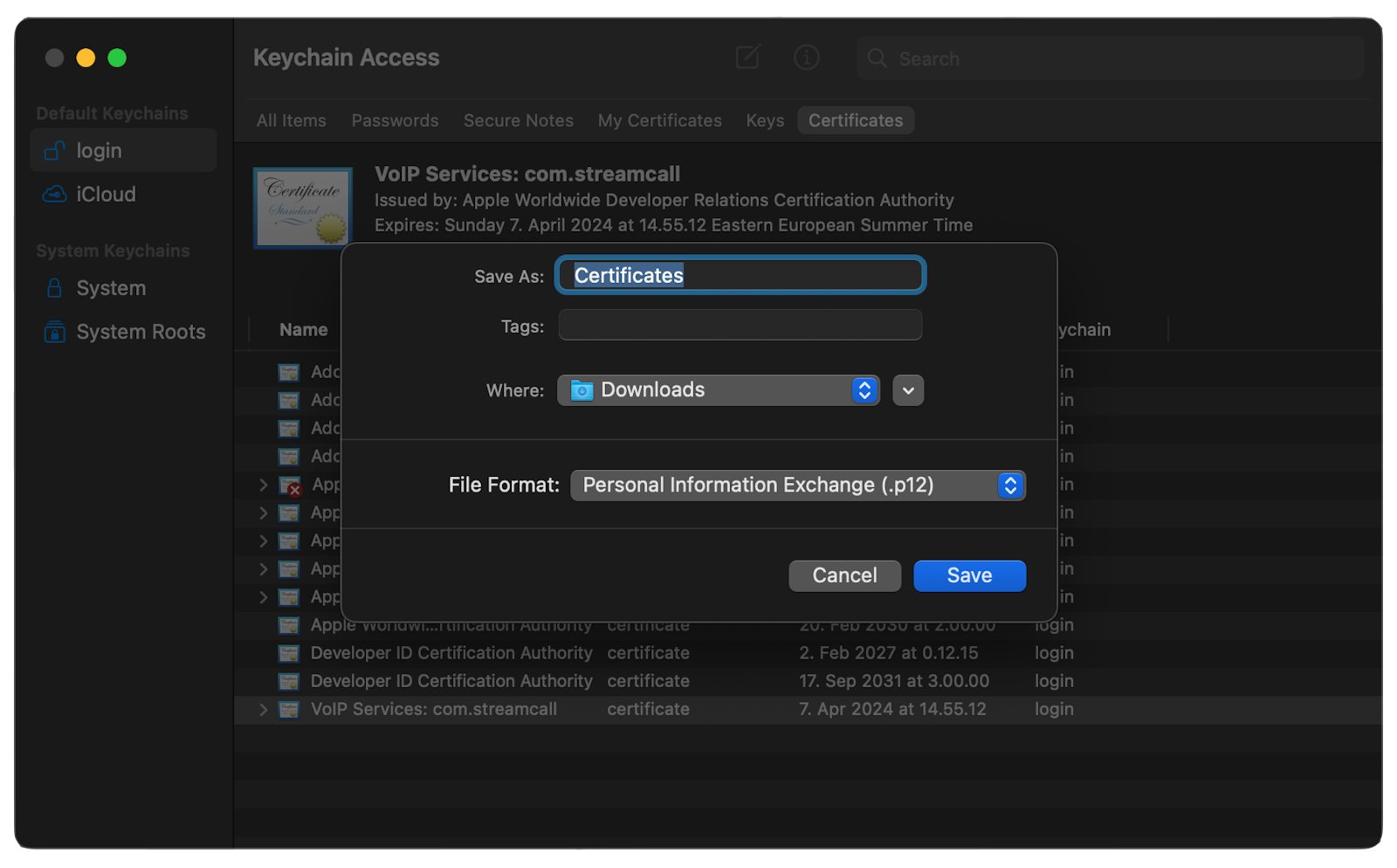The height and width of the screenshot is (868, 1397).
Task: Click the Tags input field
Action: 740,326
